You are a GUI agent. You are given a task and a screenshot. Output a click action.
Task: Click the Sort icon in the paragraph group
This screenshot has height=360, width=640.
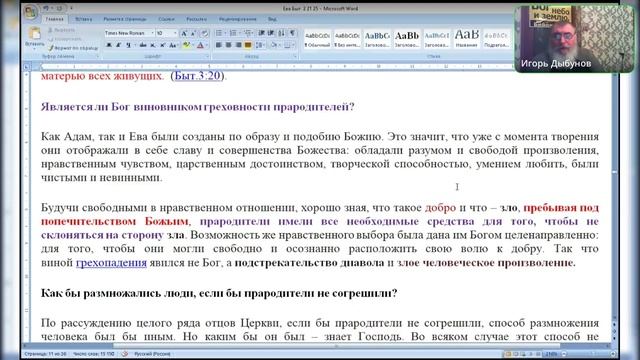coord(282,33)
